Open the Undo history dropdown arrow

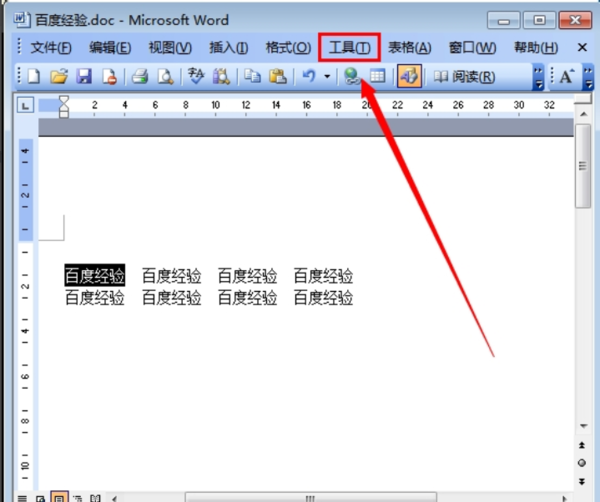pyautogui.click(x=327, y=77)
